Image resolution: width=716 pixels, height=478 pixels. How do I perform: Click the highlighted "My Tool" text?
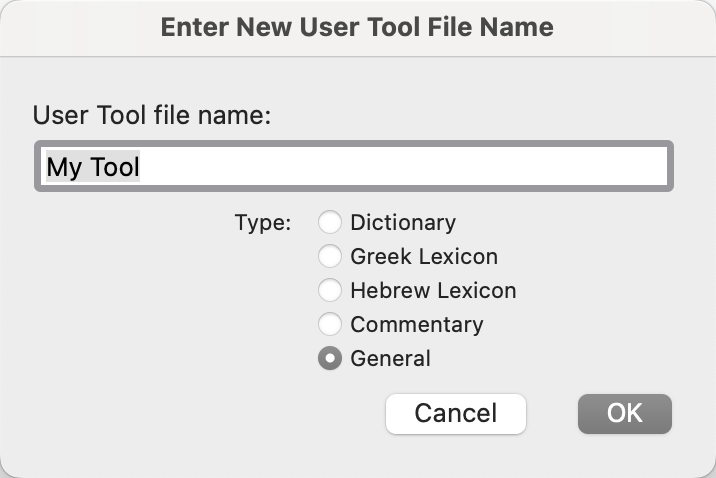coord(93,166)
